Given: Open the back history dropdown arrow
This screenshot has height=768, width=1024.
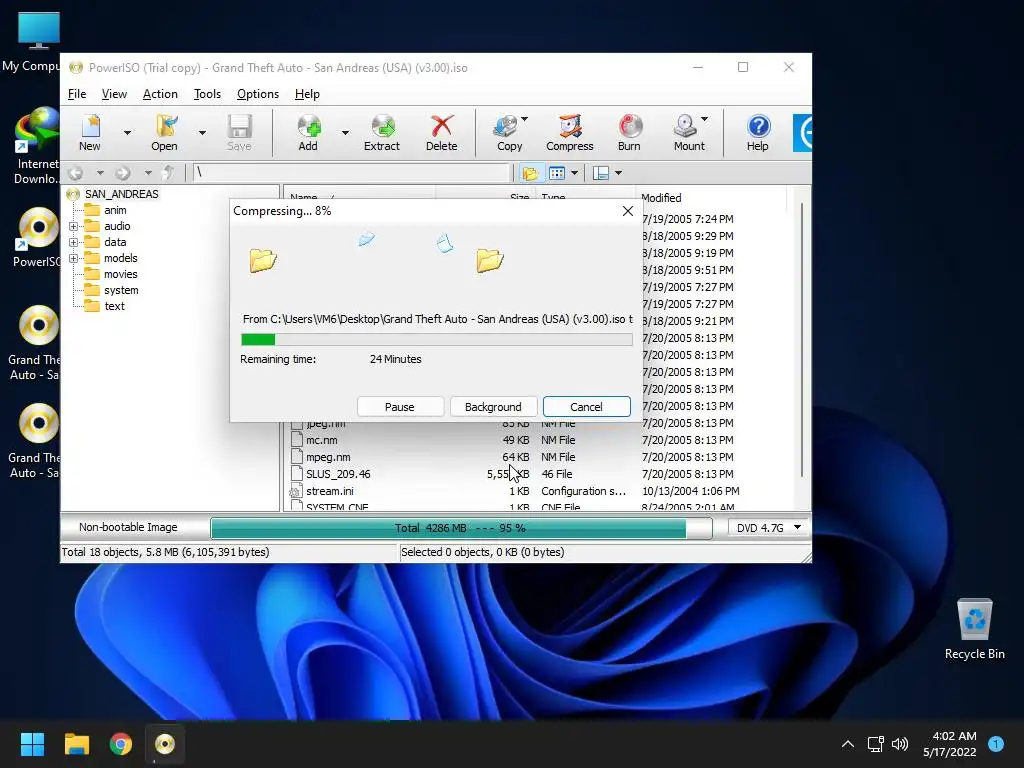Looking at the screenshot, I should click(100, 173).
